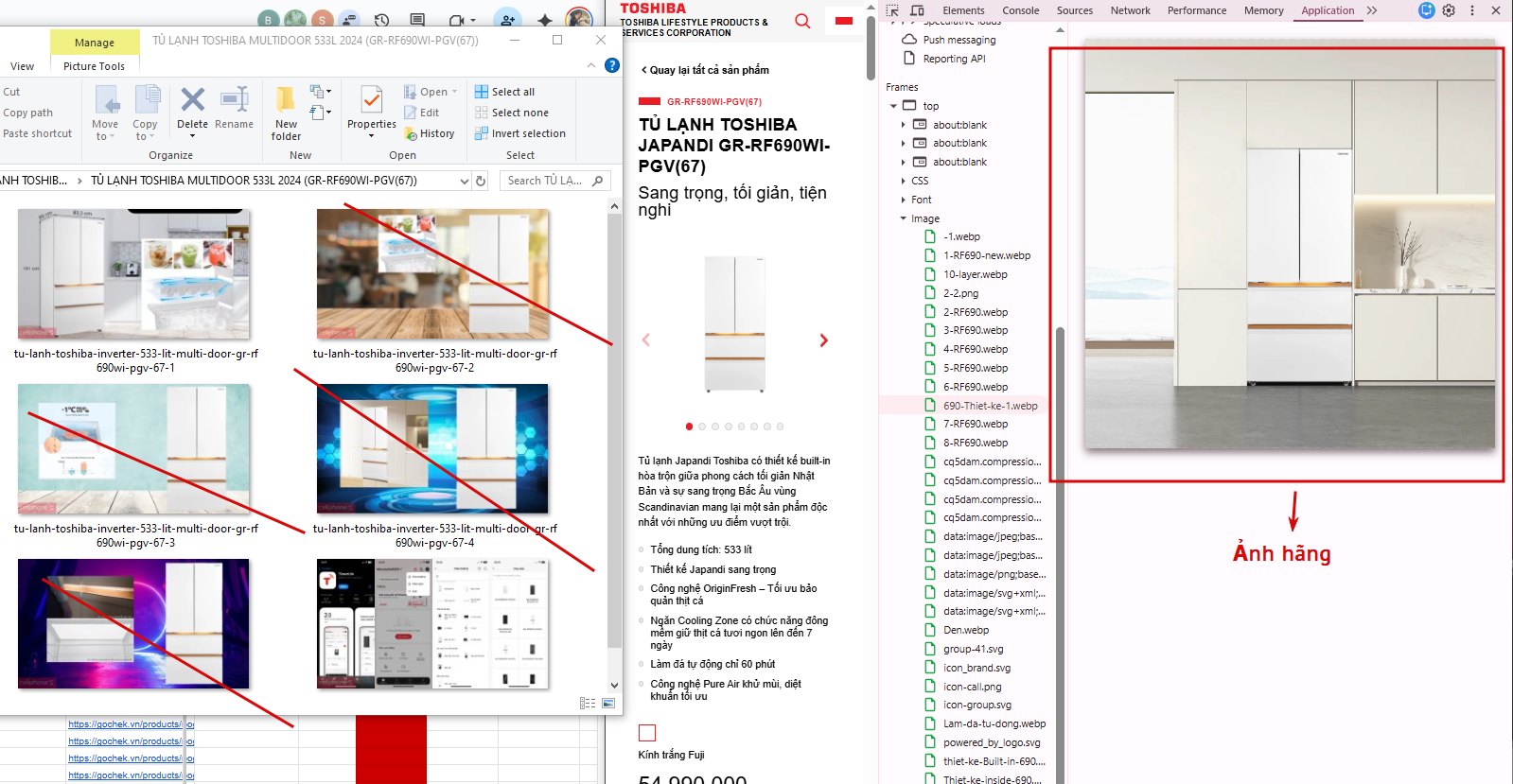Click share add-person button in toolbar
This screenshot has width=1513, height=784.
click(508, 20)
